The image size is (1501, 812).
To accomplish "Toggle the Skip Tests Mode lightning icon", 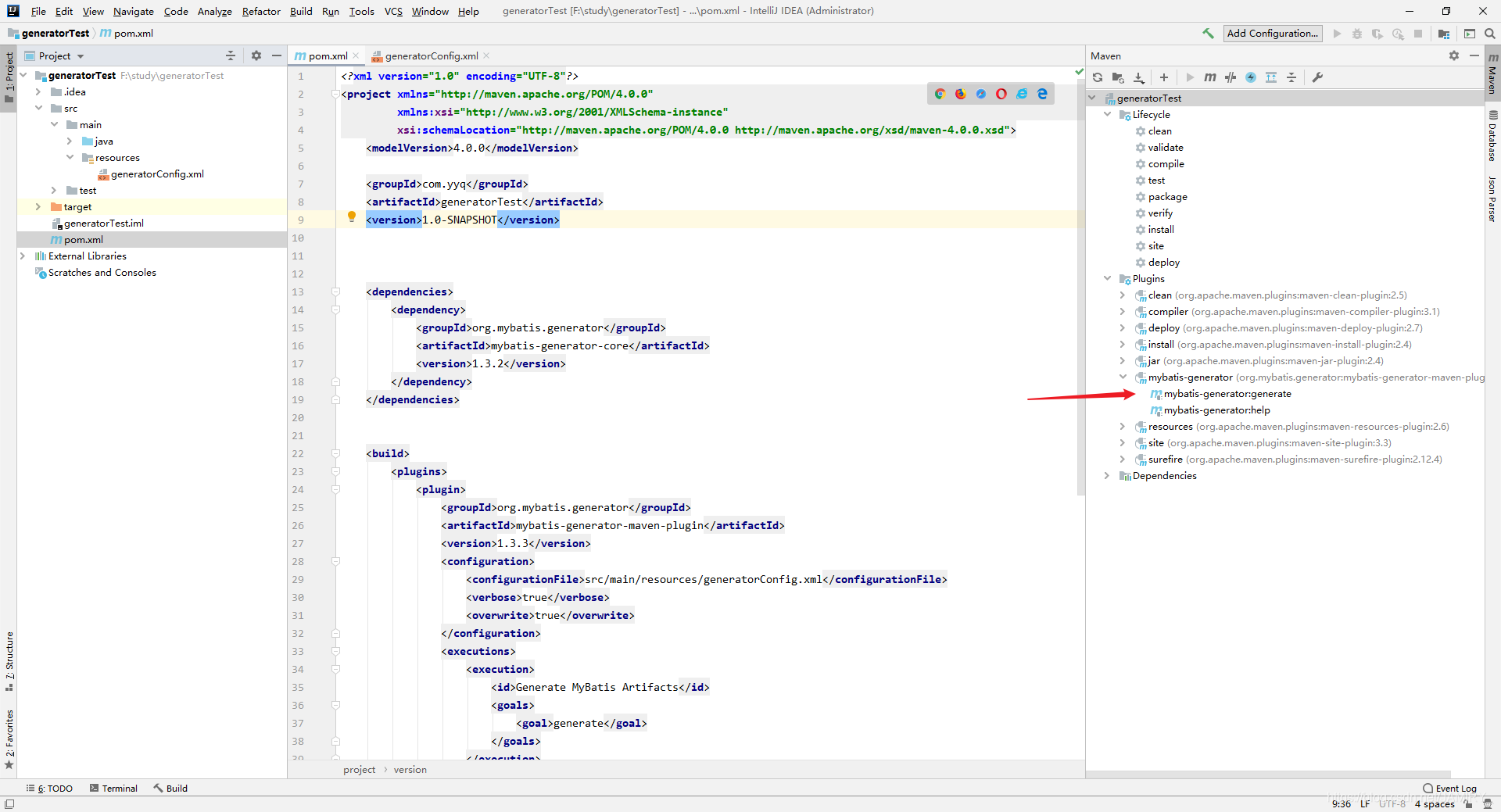I will tap(1251, 77).
